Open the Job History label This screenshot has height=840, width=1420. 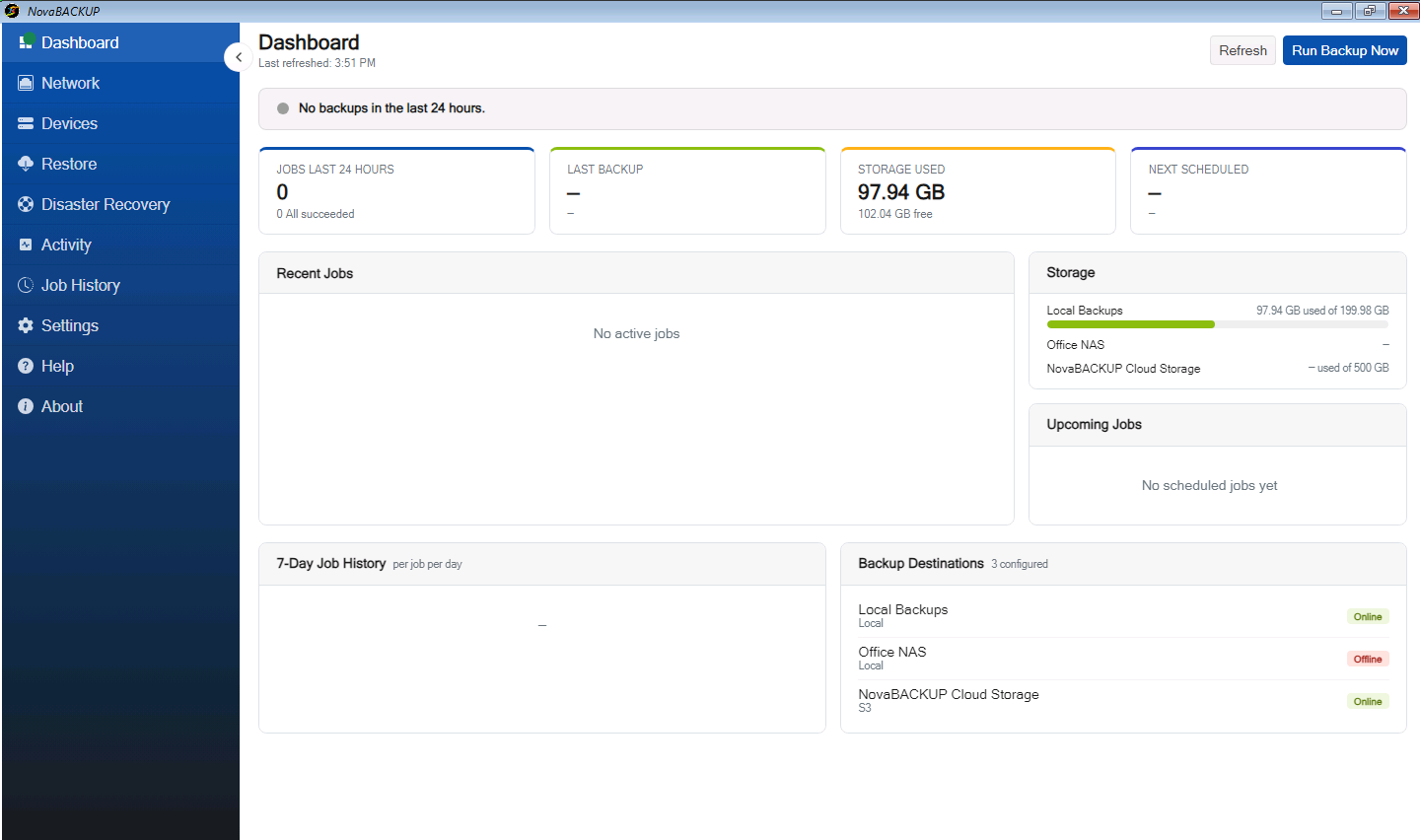(x=81, y=285)
